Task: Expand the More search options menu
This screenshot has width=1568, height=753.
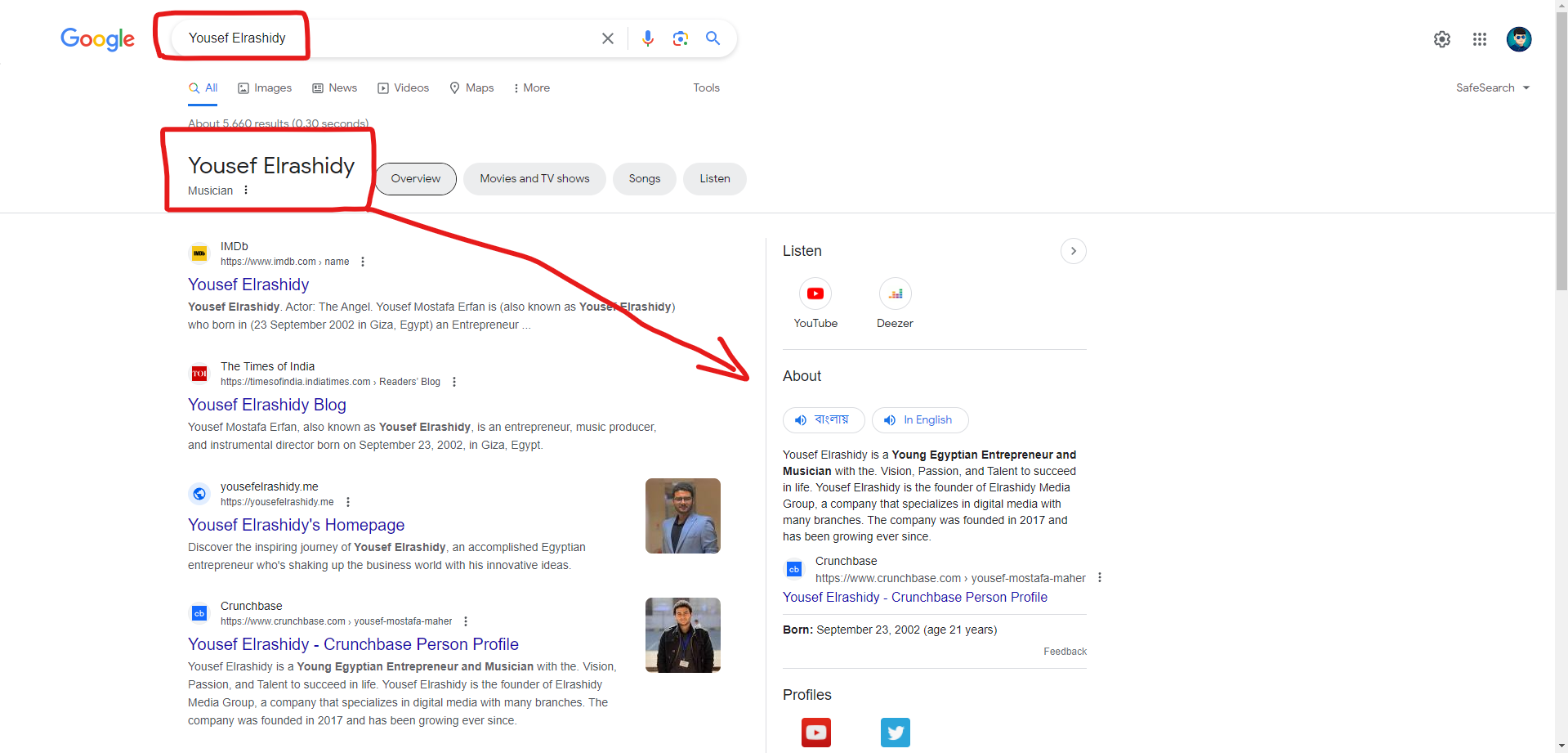Action: click(531, 87)
